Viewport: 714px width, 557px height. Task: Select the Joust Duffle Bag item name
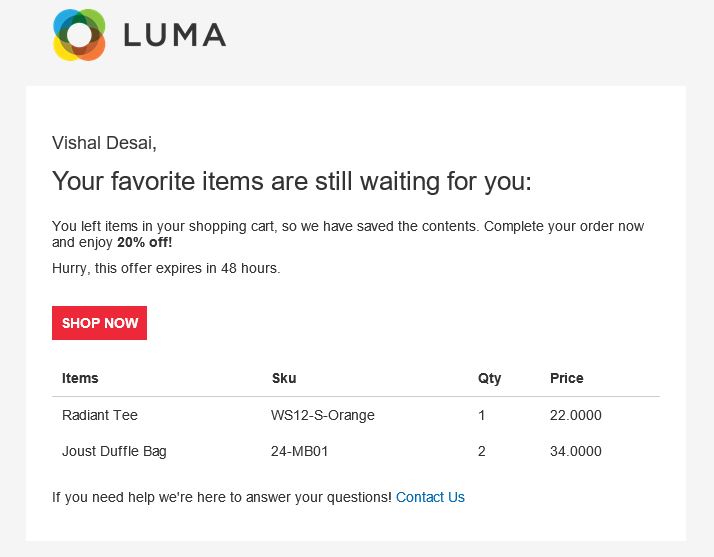[114, 451]
